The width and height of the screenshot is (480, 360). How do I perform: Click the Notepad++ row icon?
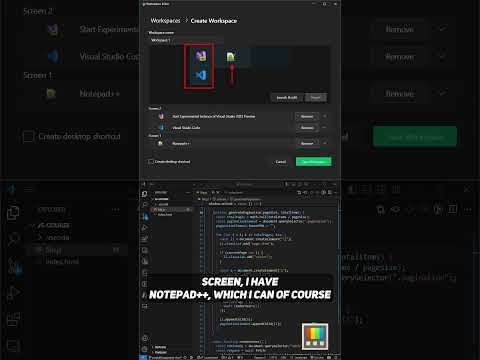(161, 143)
